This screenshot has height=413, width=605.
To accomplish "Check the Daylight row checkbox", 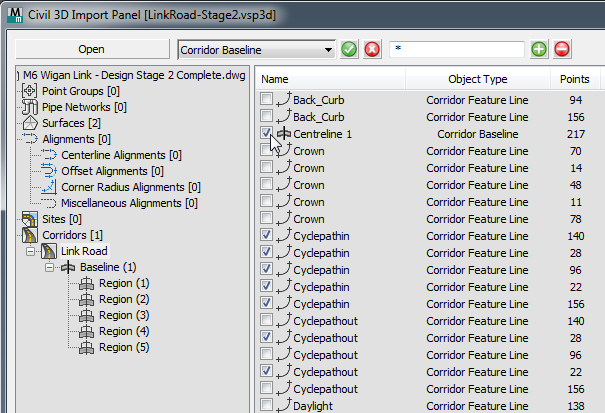I will 266,405.
